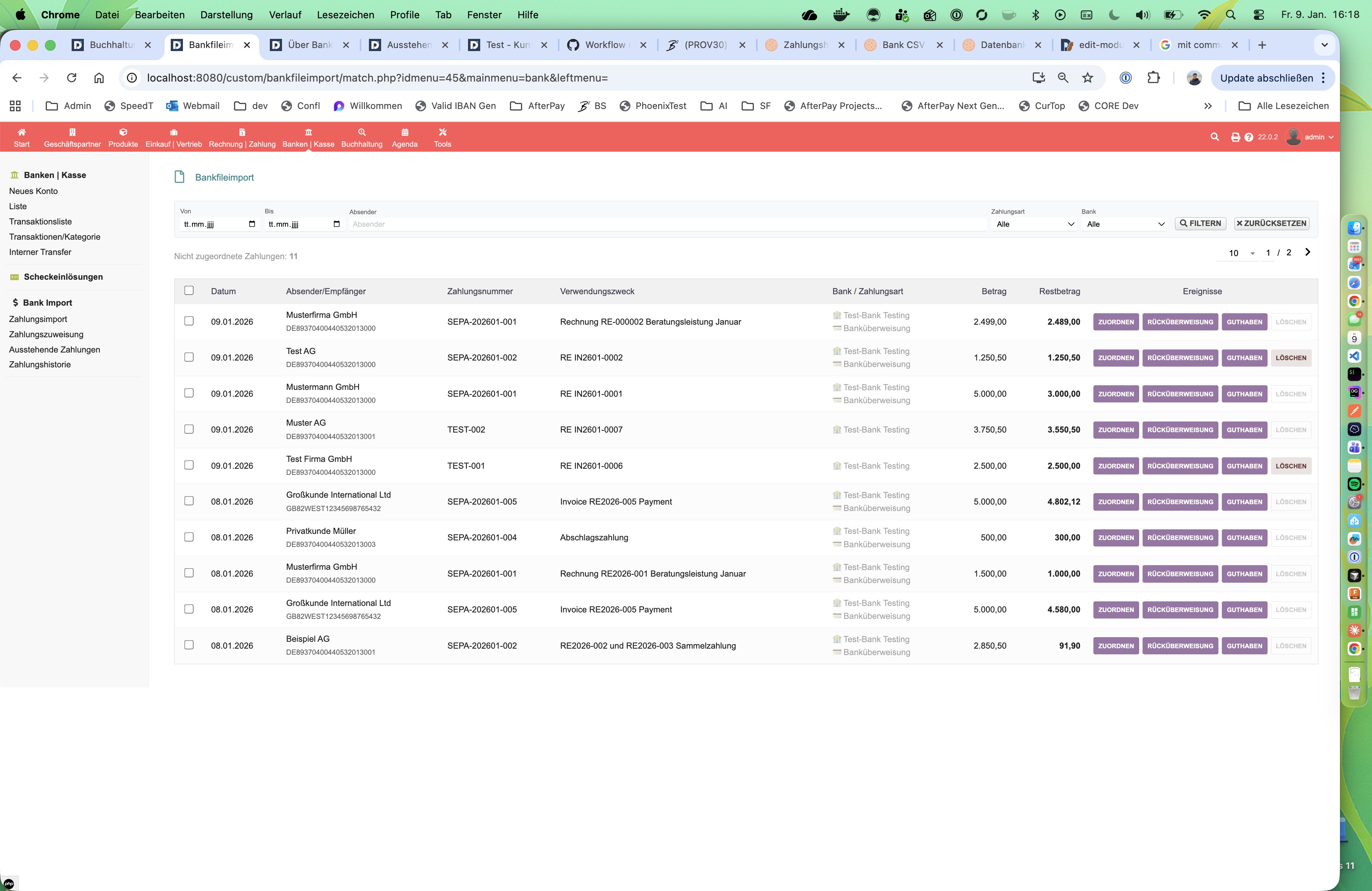Open Lesezeichen menu in Chrome menu bar
The height and width of the screenshot is (891, 1372).
(345, 15)
